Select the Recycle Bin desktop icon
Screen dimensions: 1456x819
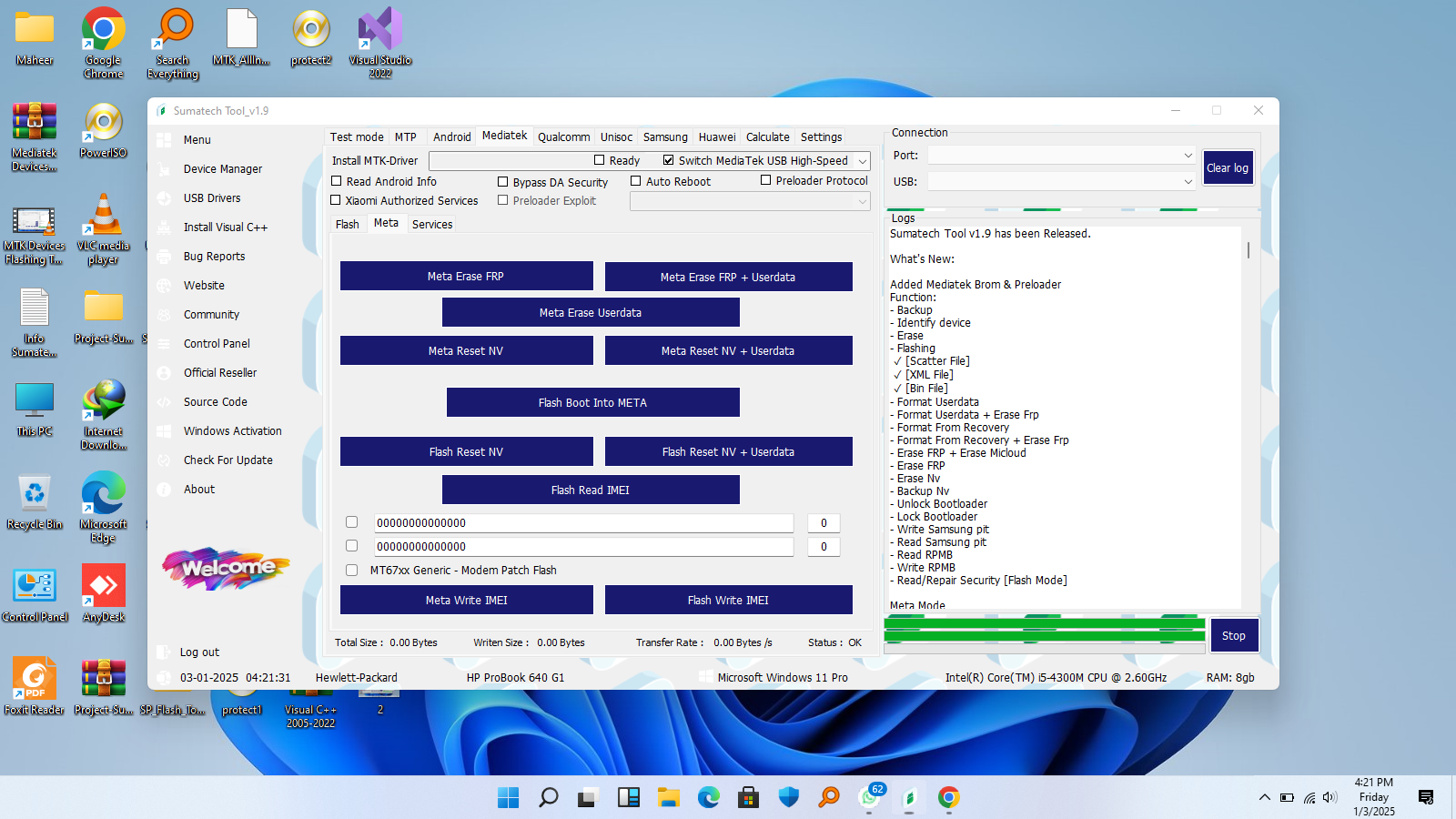pyautogui.click(x=35, y=500)
